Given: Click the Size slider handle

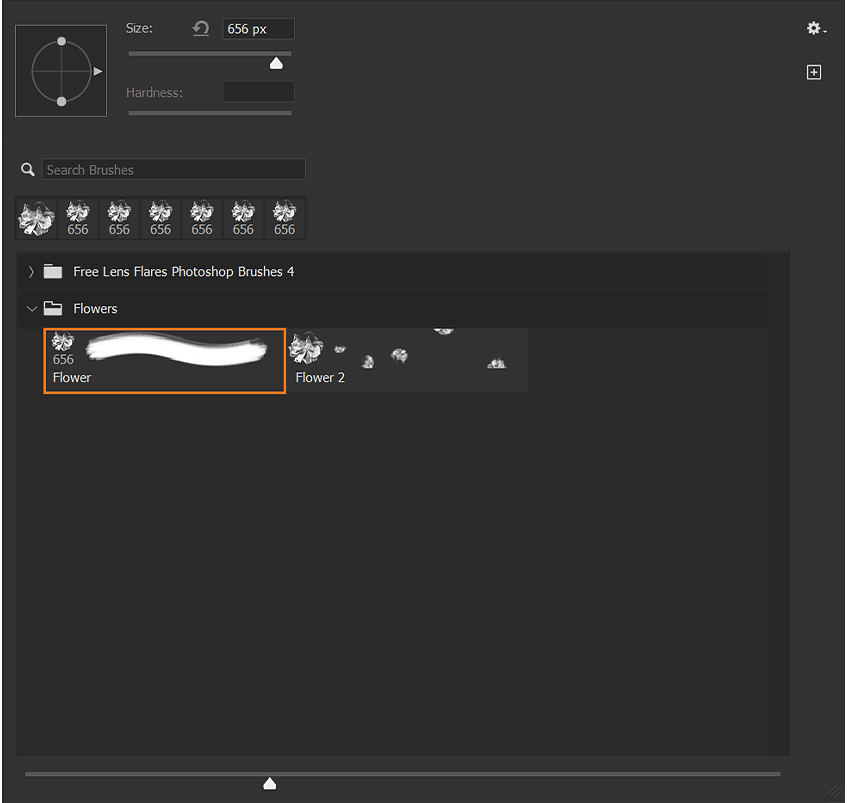Looking at the screenshot, I should [276, 63].
